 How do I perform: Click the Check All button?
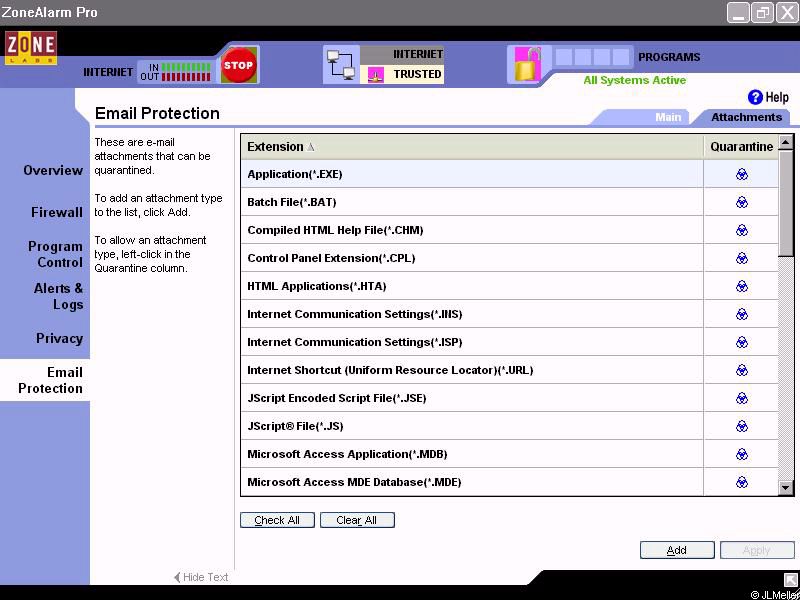[x=277, y=520]
